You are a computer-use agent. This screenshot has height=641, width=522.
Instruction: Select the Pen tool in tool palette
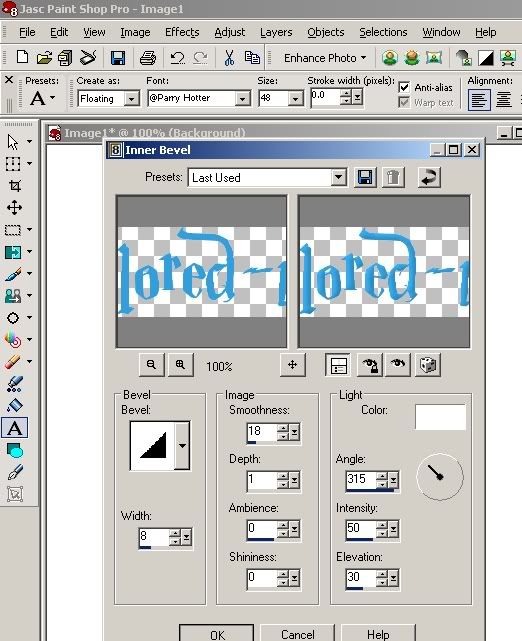click(x=15, y=472)
